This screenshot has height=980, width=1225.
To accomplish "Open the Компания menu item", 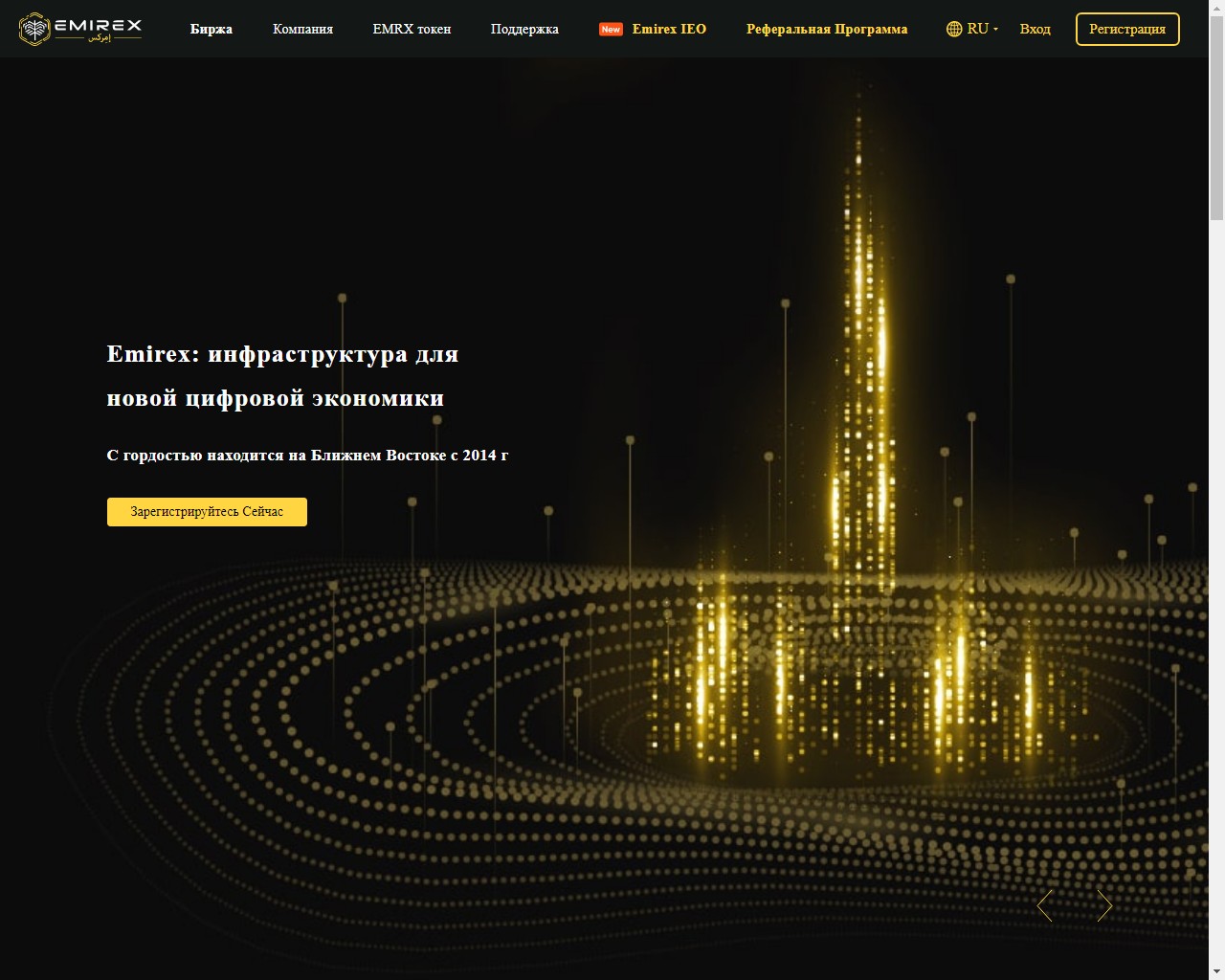I will 302,29.
